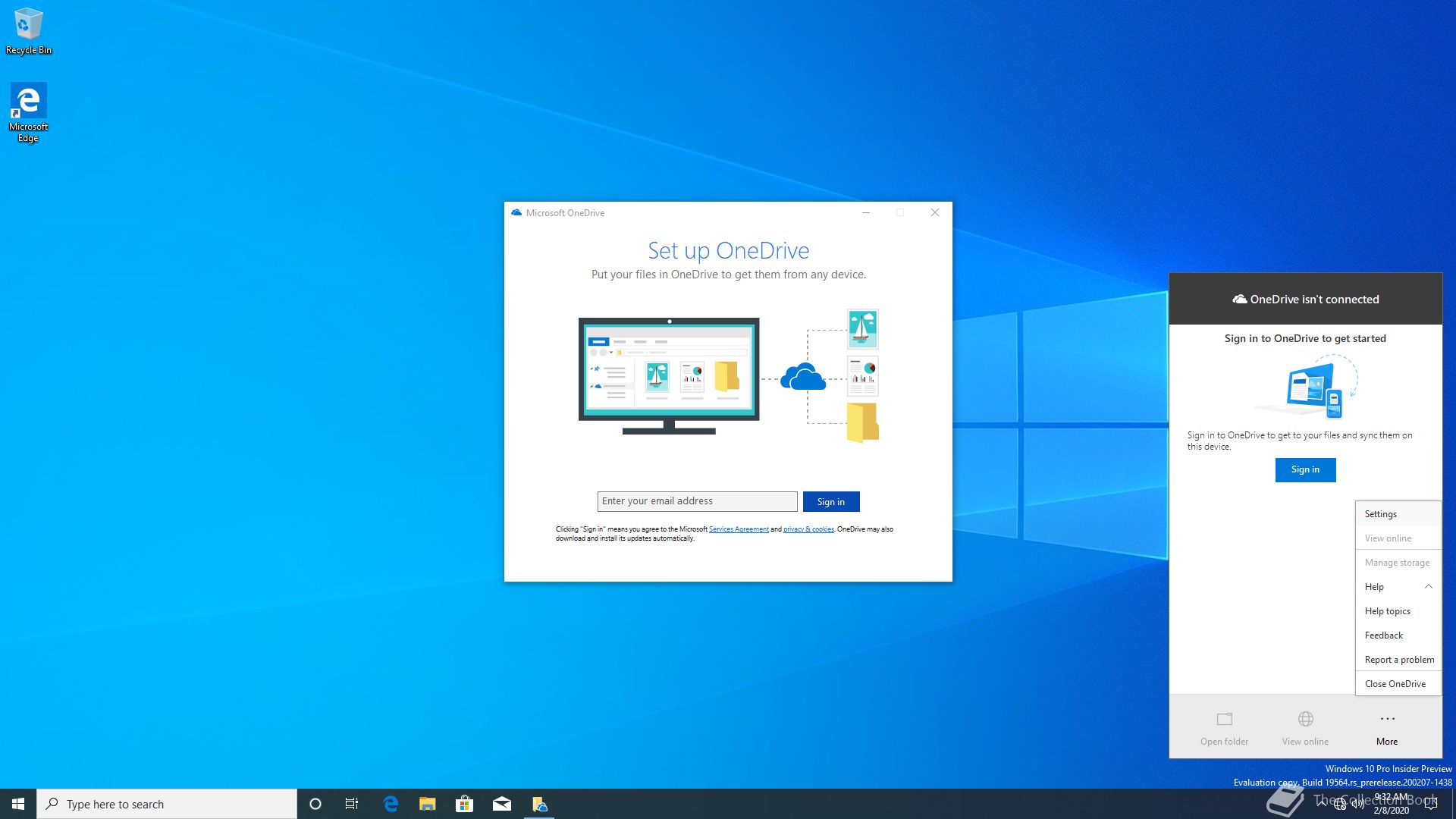
Task: Click Sign in in the OneDrive flyout
Action: (1305, 470)
